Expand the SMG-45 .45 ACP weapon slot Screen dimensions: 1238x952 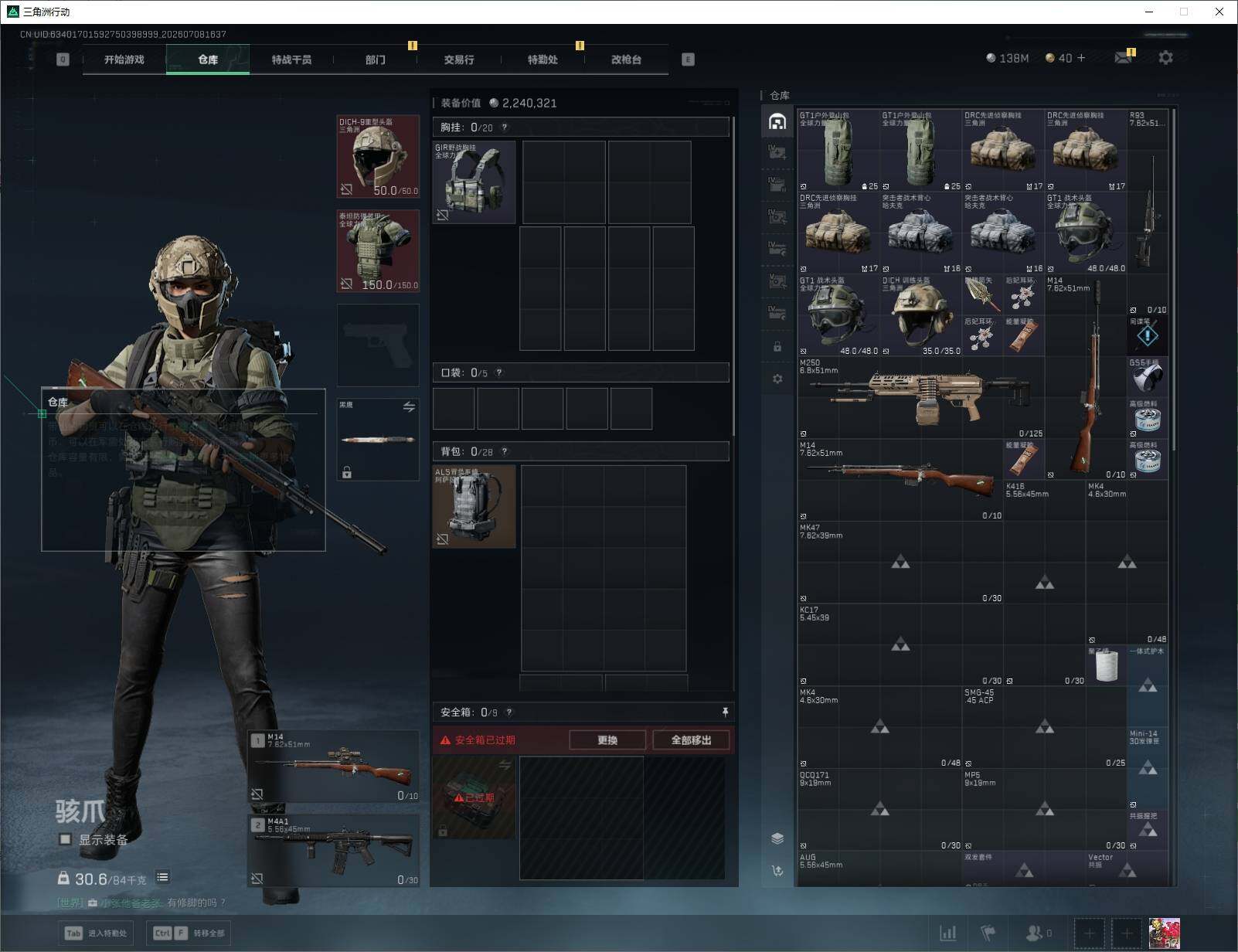point(1044,727)
